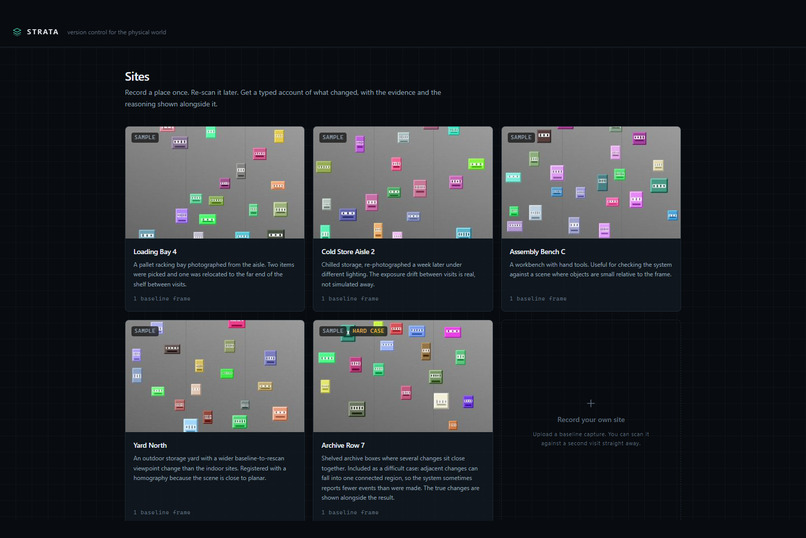Click the 'Record a place once' intro paragraph
Screen dimensions: 806x538
(x=283, y=98)
